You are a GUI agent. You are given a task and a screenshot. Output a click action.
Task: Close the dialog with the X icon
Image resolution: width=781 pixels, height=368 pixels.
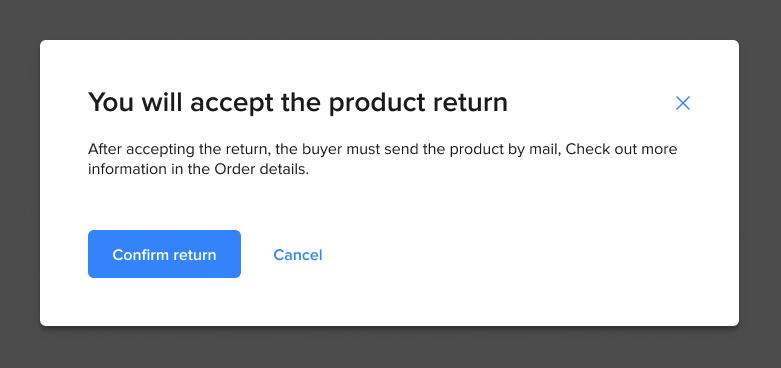[682, 103]
